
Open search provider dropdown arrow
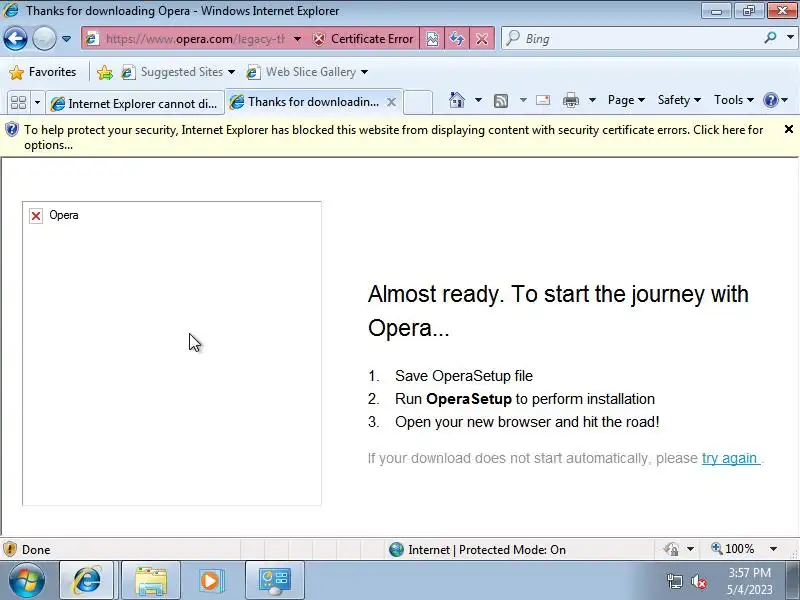pyautogui.click(x=790, y=37)
